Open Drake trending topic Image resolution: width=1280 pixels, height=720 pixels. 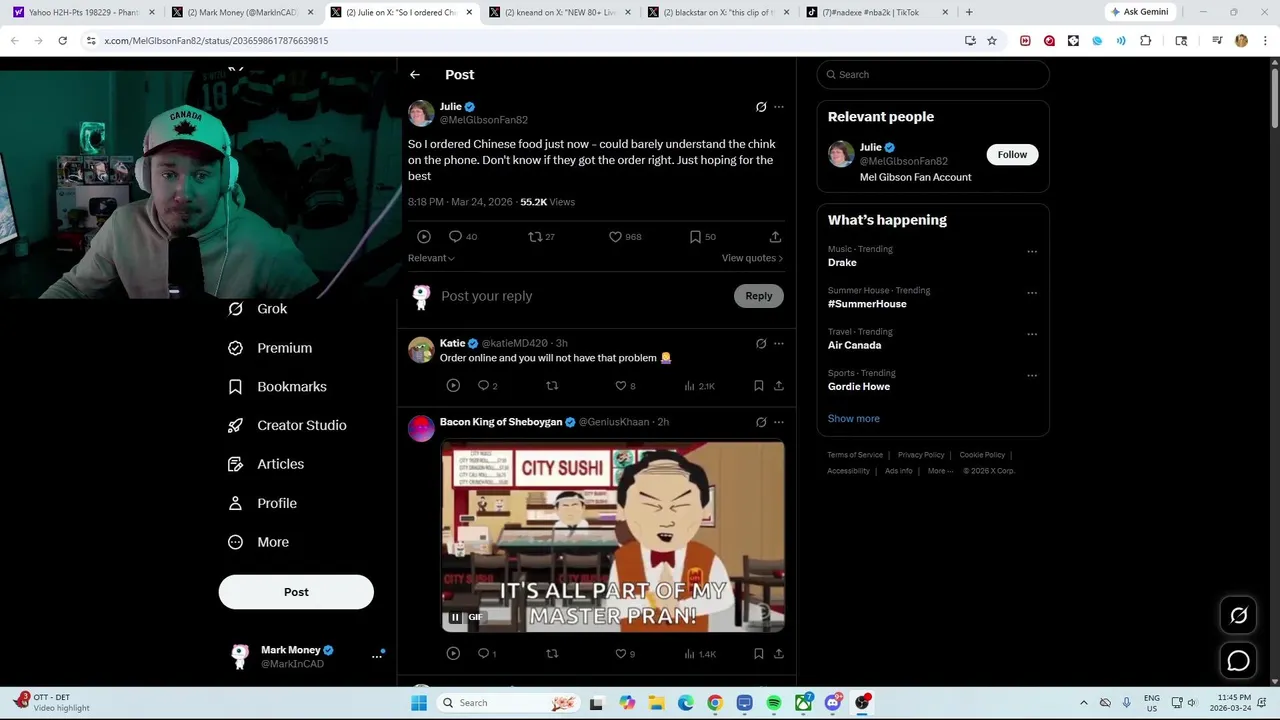coord(842,263)
